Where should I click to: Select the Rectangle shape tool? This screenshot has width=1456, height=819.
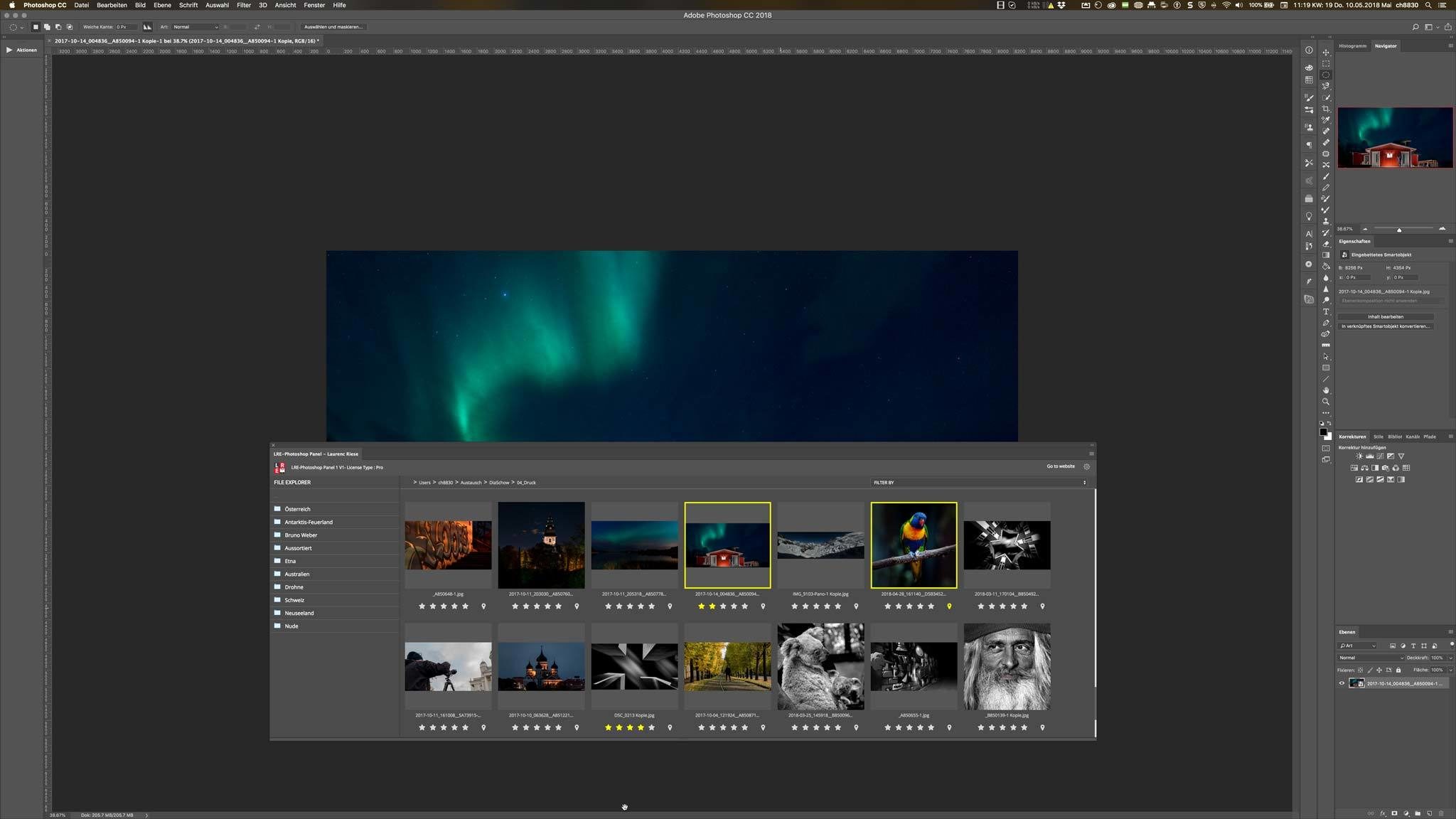point(1326,368)
